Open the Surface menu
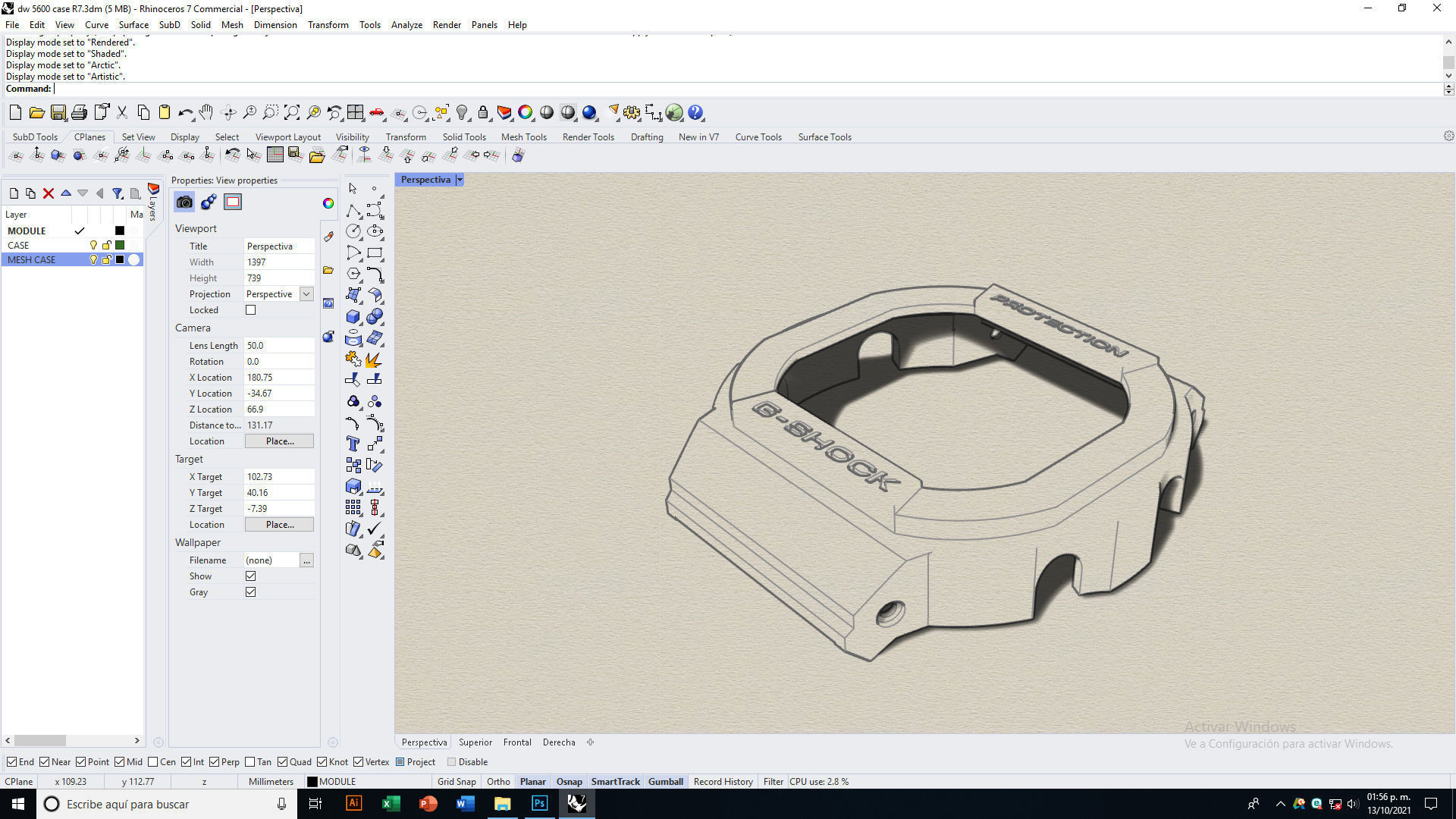 pyautogui.click(x=133, y=24)
